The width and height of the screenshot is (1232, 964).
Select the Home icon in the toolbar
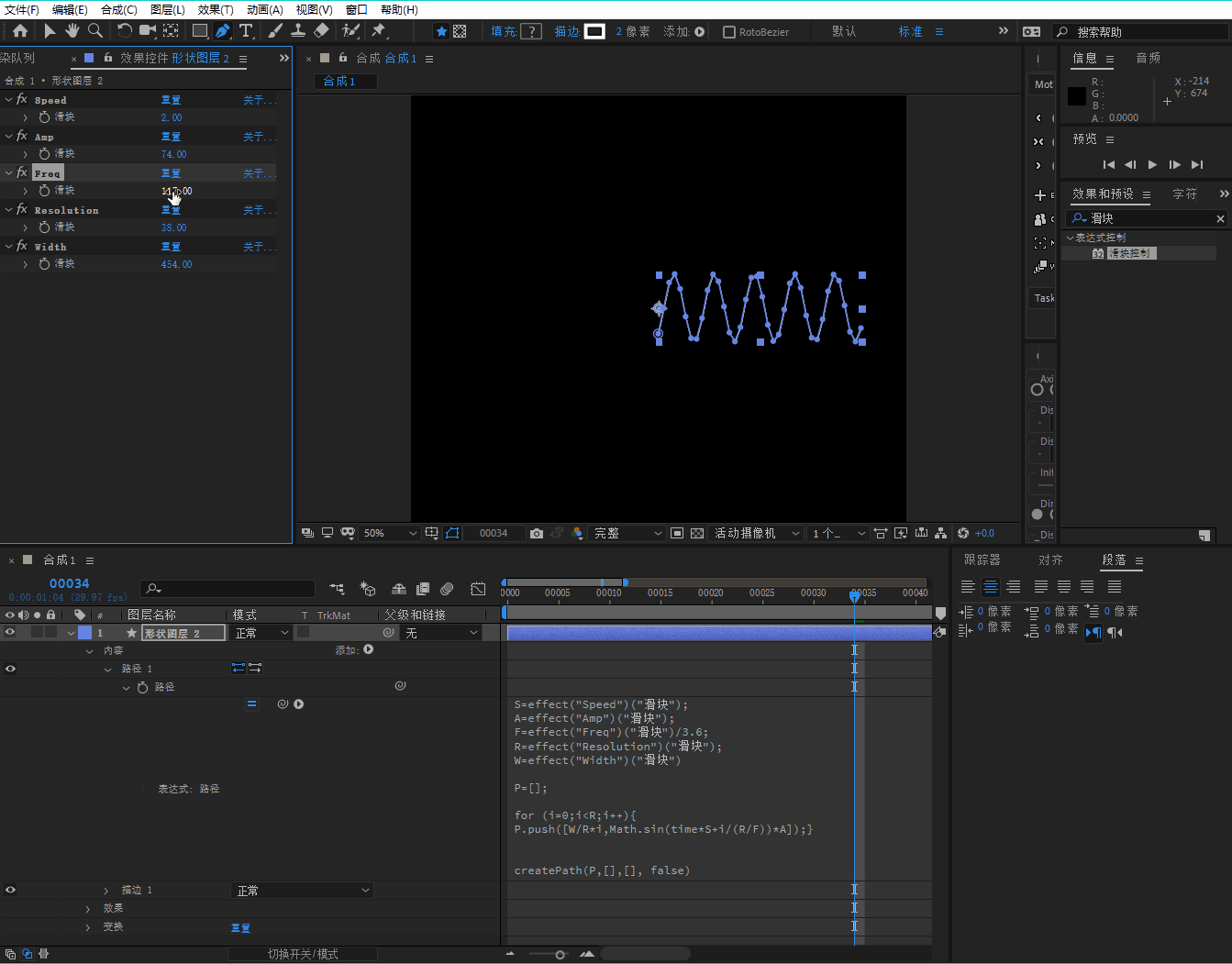click(x=20, y=31)
